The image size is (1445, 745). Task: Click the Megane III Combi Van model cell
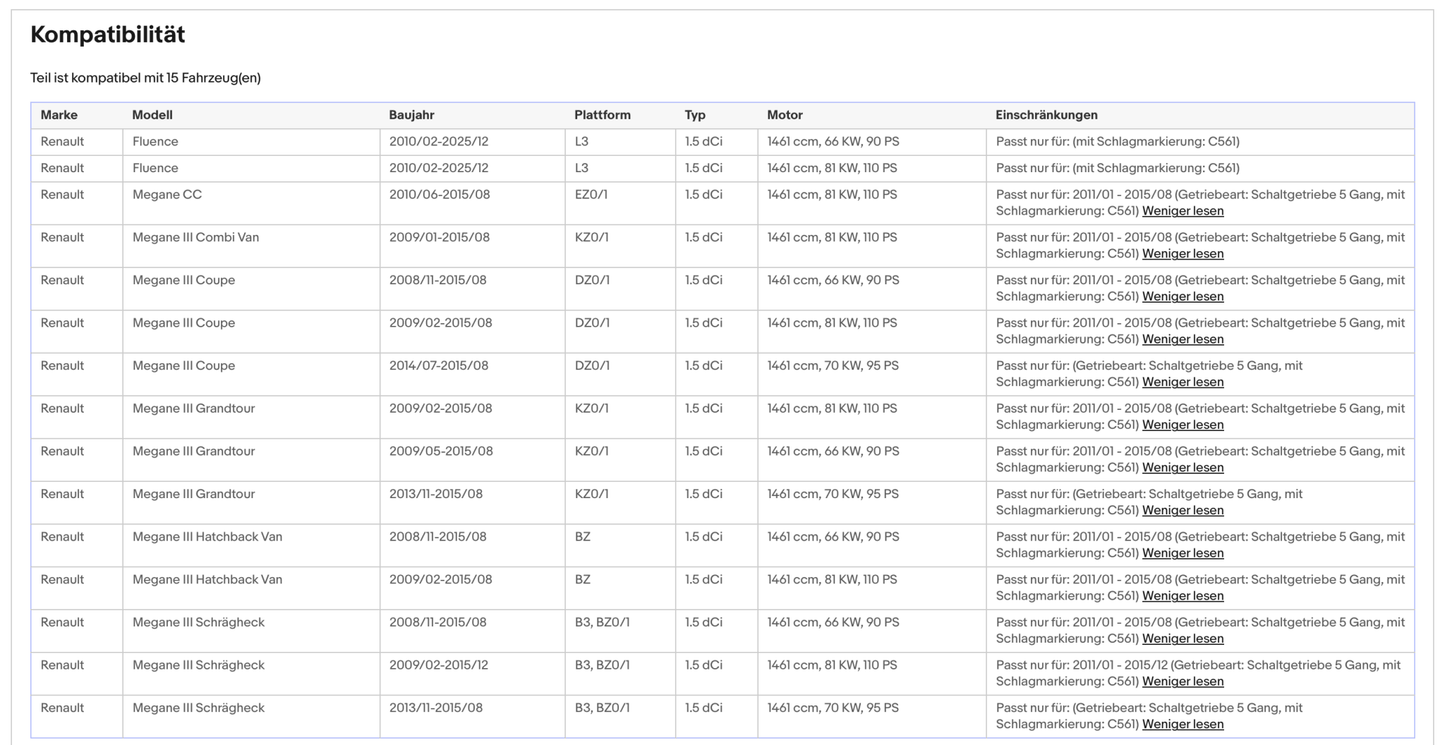(x=195, y=238)
